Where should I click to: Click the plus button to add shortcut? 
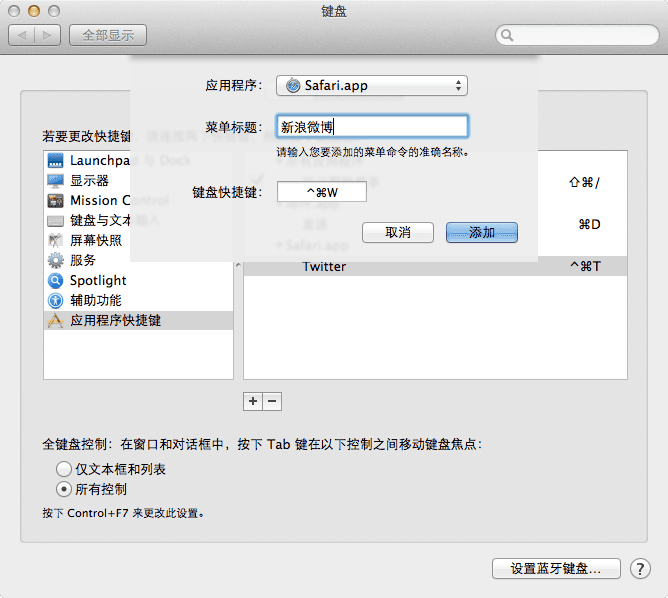coord(253,401)
